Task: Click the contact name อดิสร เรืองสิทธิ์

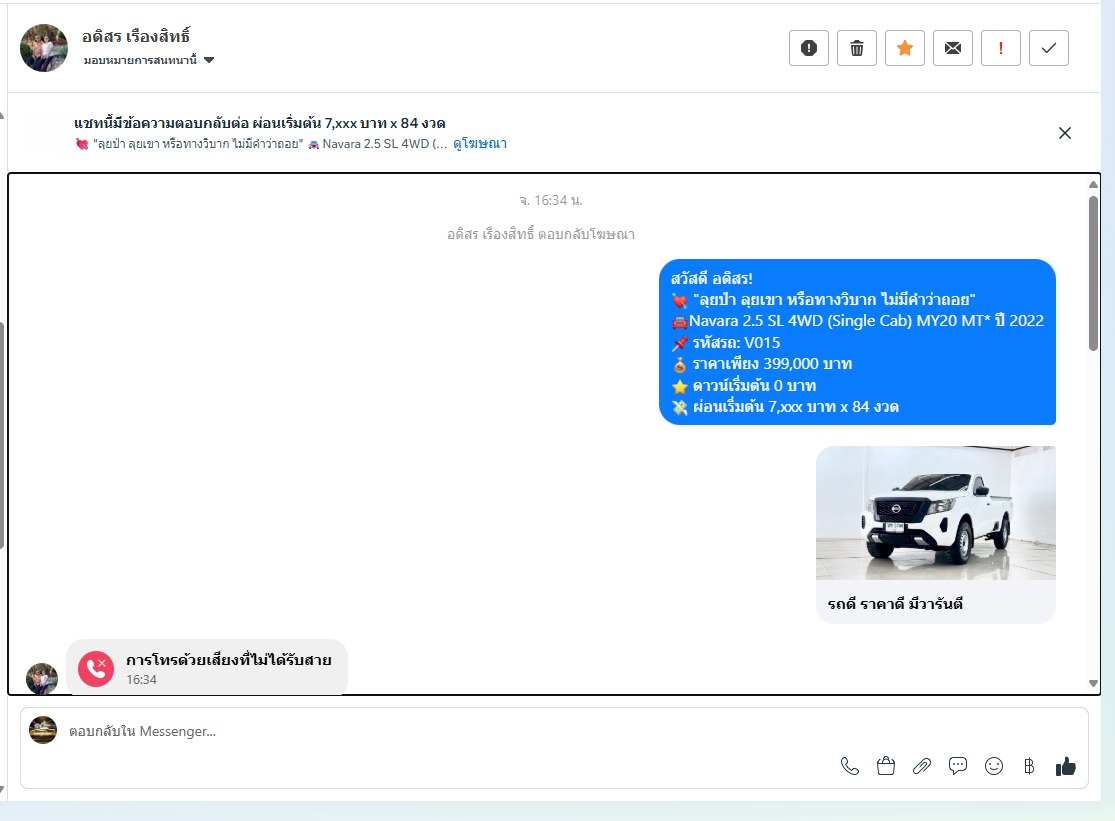Action: (136, 36)
